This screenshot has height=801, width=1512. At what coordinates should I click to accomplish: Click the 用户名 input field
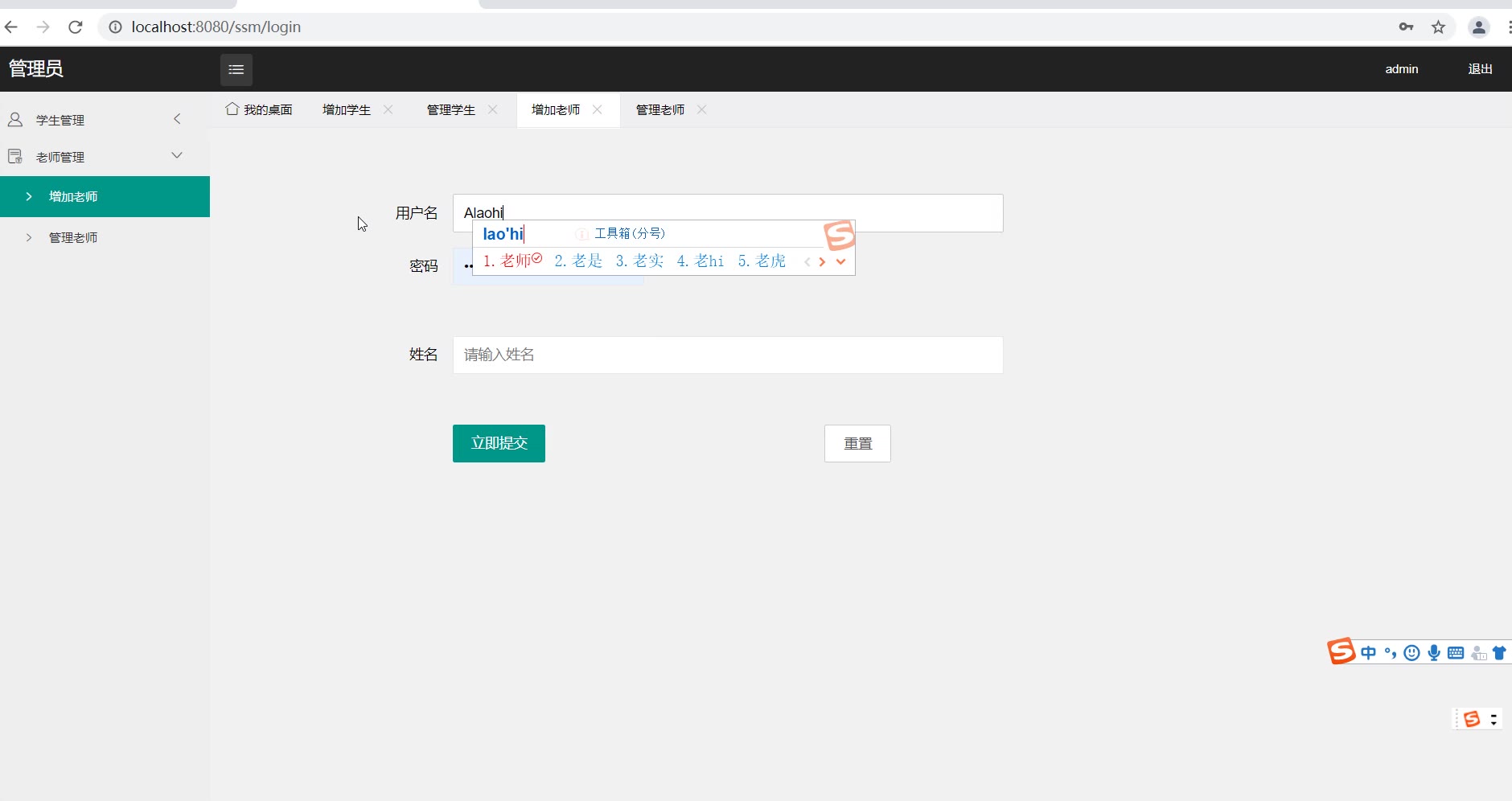[x=728, y=213]
